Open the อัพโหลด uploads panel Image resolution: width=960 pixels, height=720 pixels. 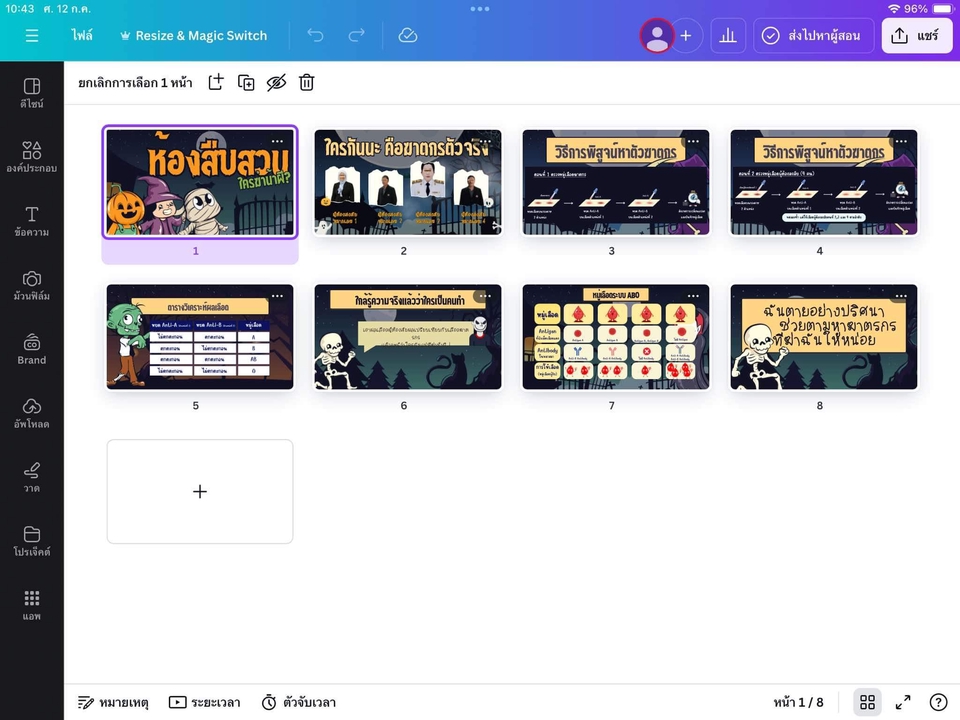tap(32, 413)
